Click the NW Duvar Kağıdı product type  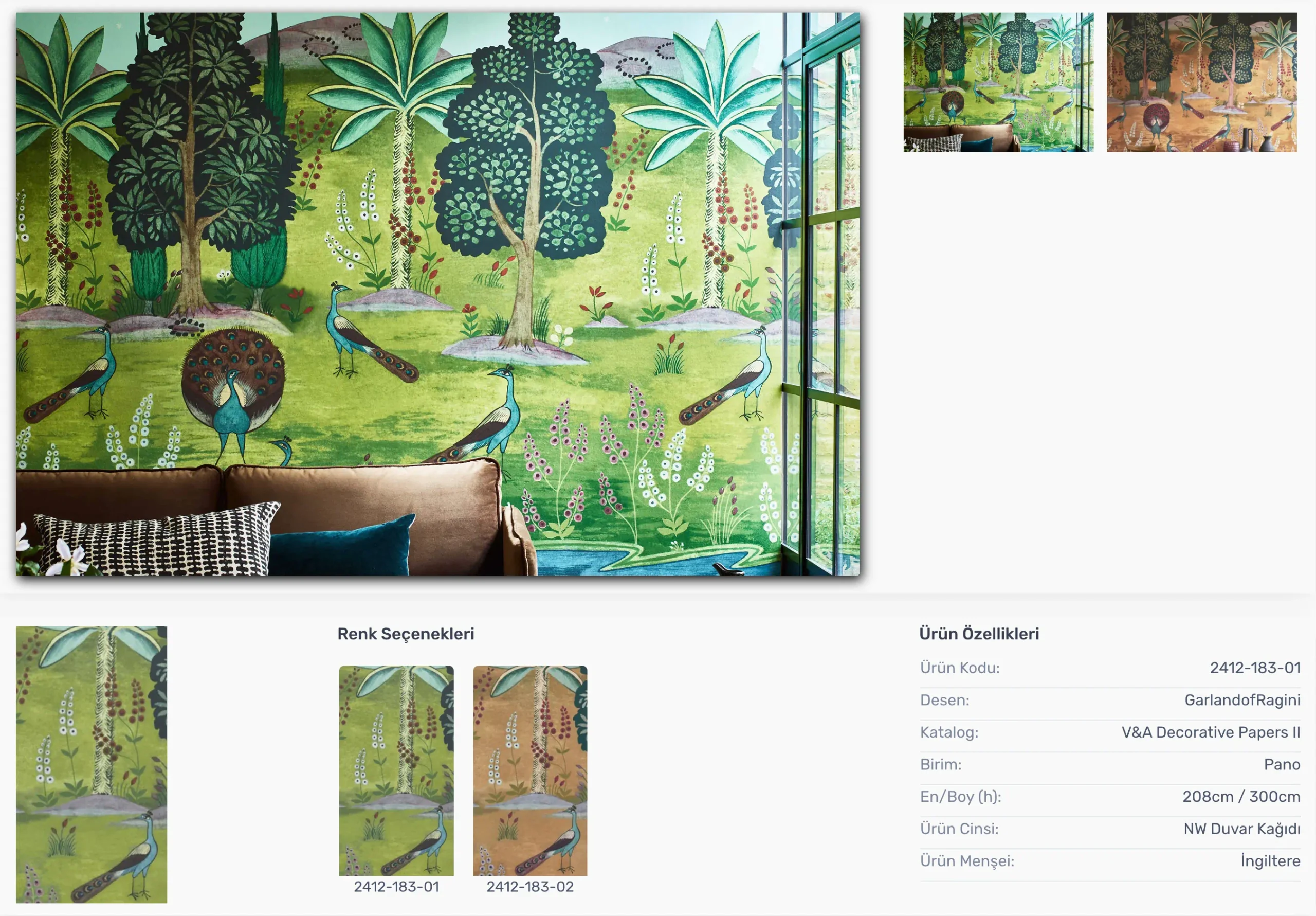pyautogui.click(x=1241, y=829)
